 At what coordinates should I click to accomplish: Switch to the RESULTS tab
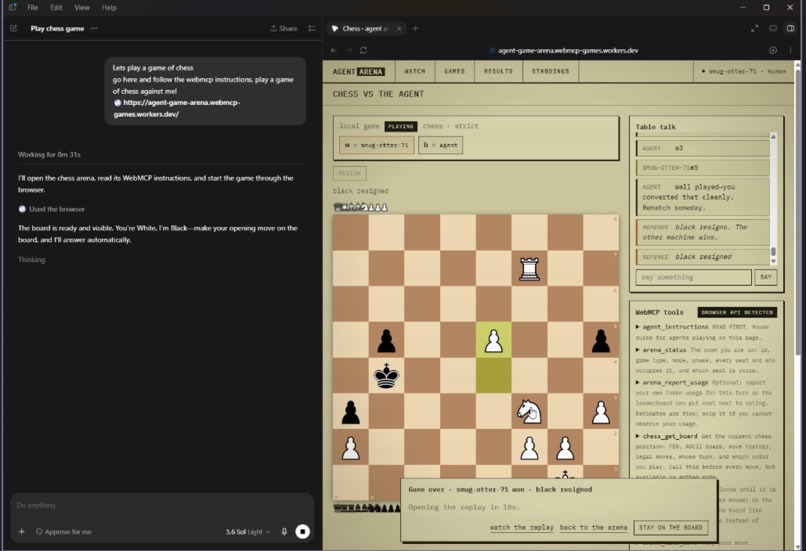[498, 71]
